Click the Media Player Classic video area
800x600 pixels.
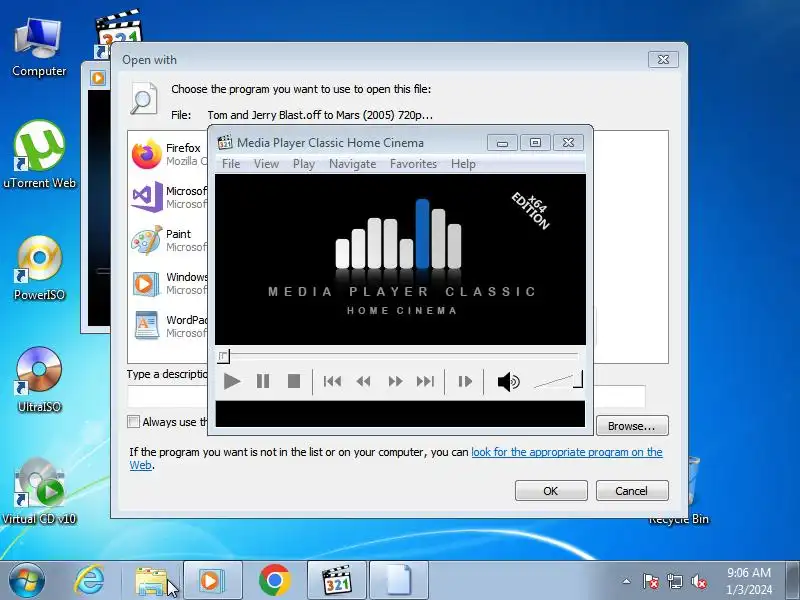click(x=400, y=260)
